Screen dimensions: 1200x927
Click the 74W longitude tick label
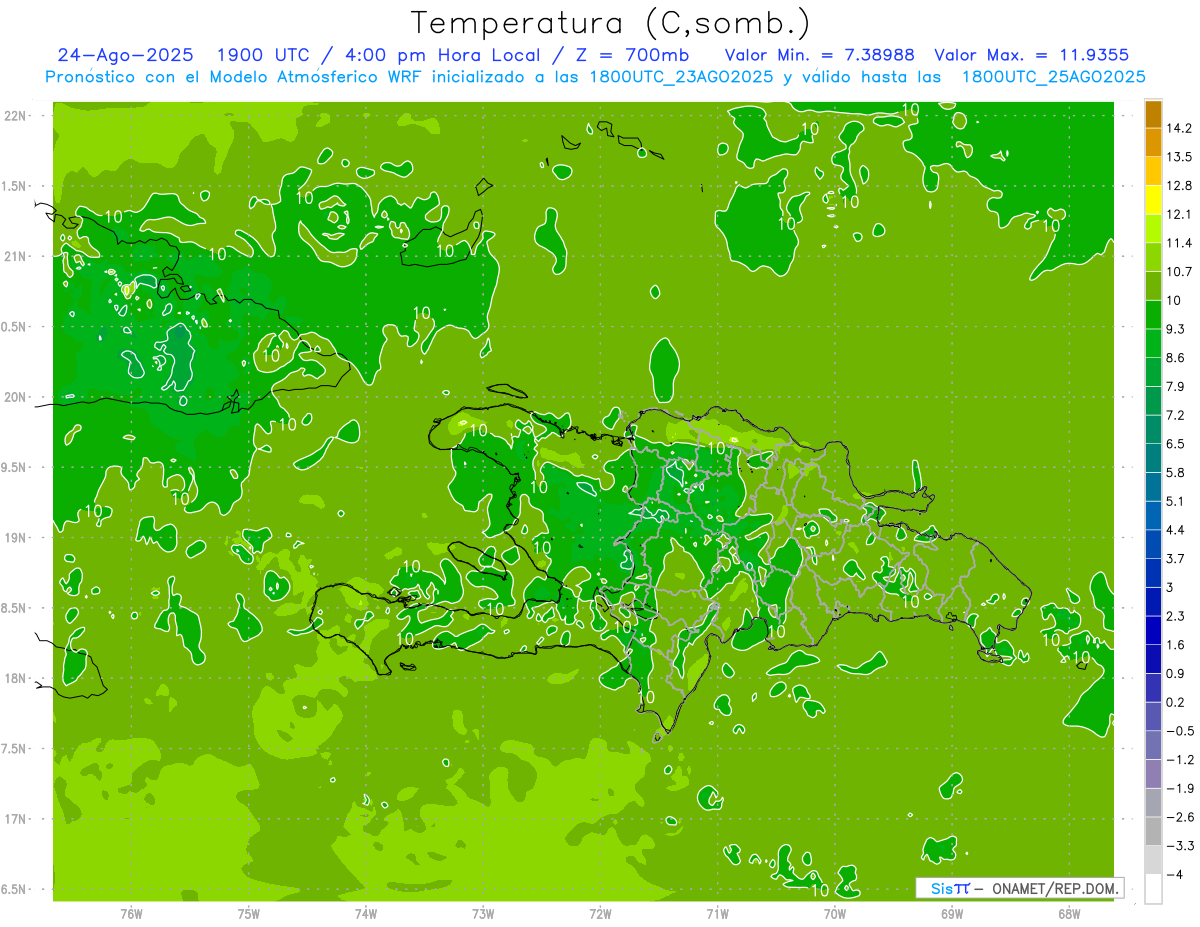point(366,914)
